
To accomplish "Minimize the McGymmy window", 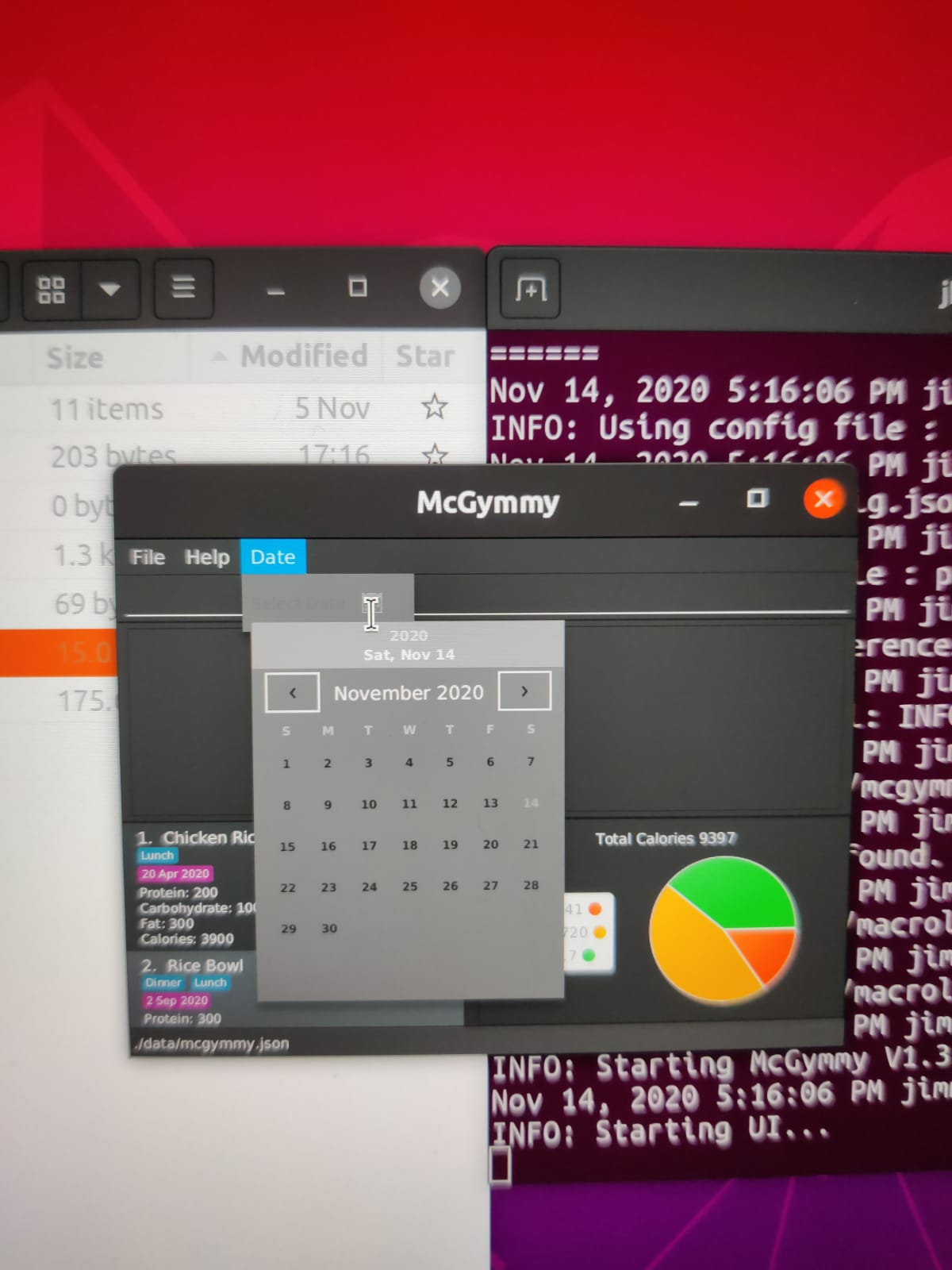I will [689, 502].
